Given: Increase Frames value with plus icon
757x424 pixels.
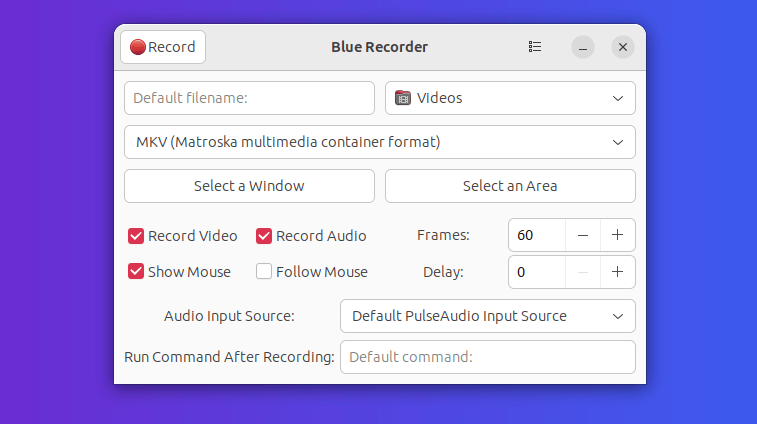Looking at the screenshot, I should tap(618, 235).
